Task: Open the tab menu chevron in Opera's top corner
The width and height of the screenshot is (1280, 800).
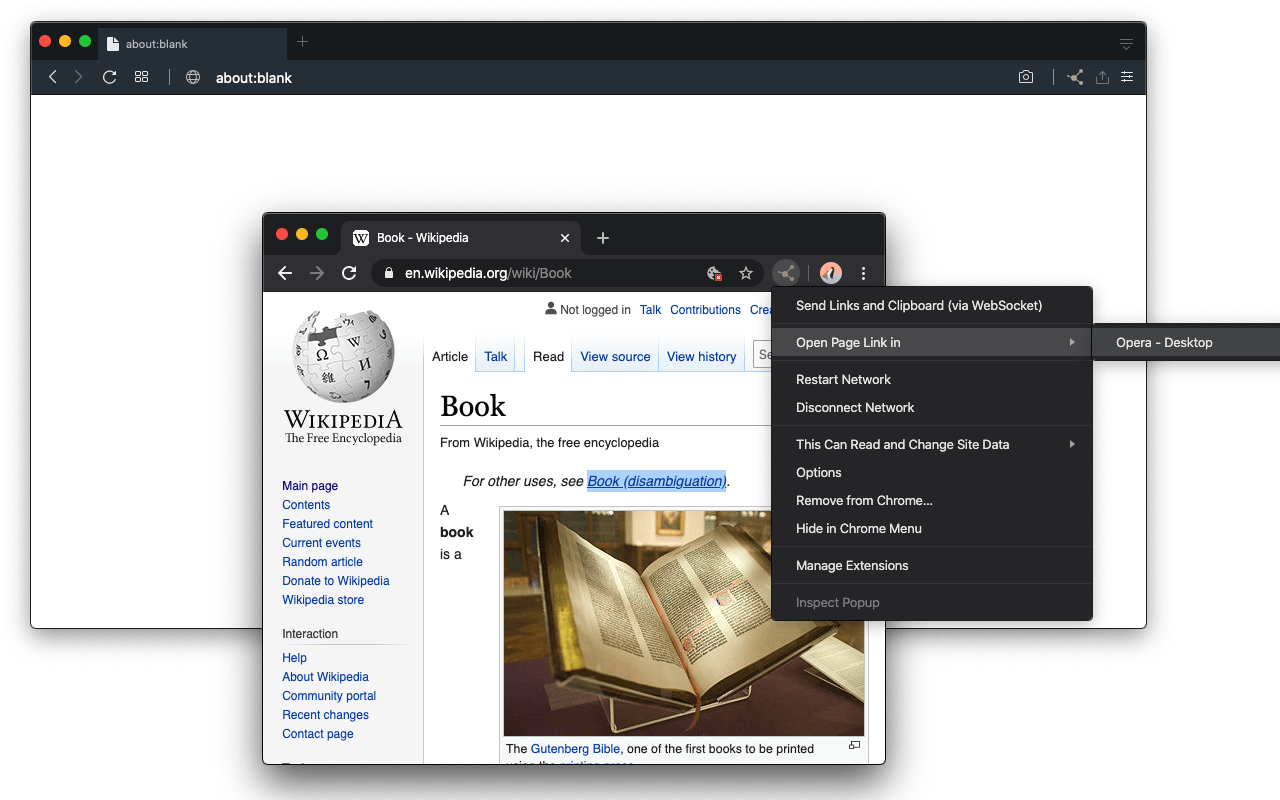Action: (1126, 42)
